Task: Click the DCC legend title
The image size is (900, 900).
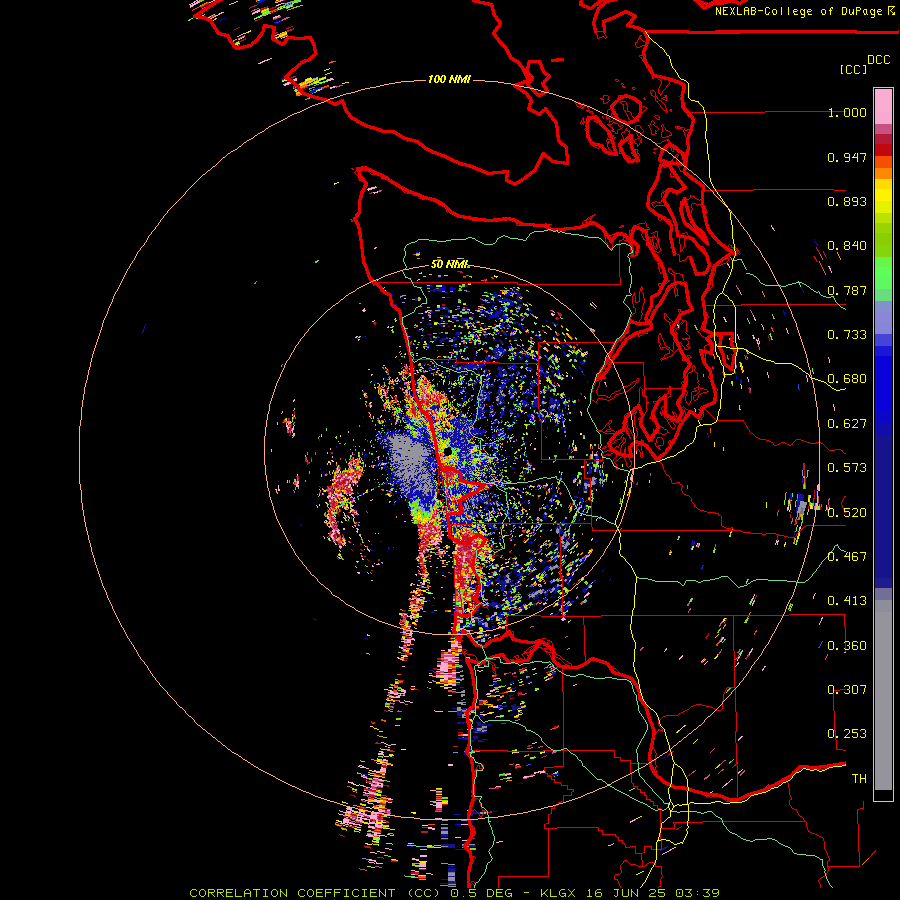Action: (879, 60)
